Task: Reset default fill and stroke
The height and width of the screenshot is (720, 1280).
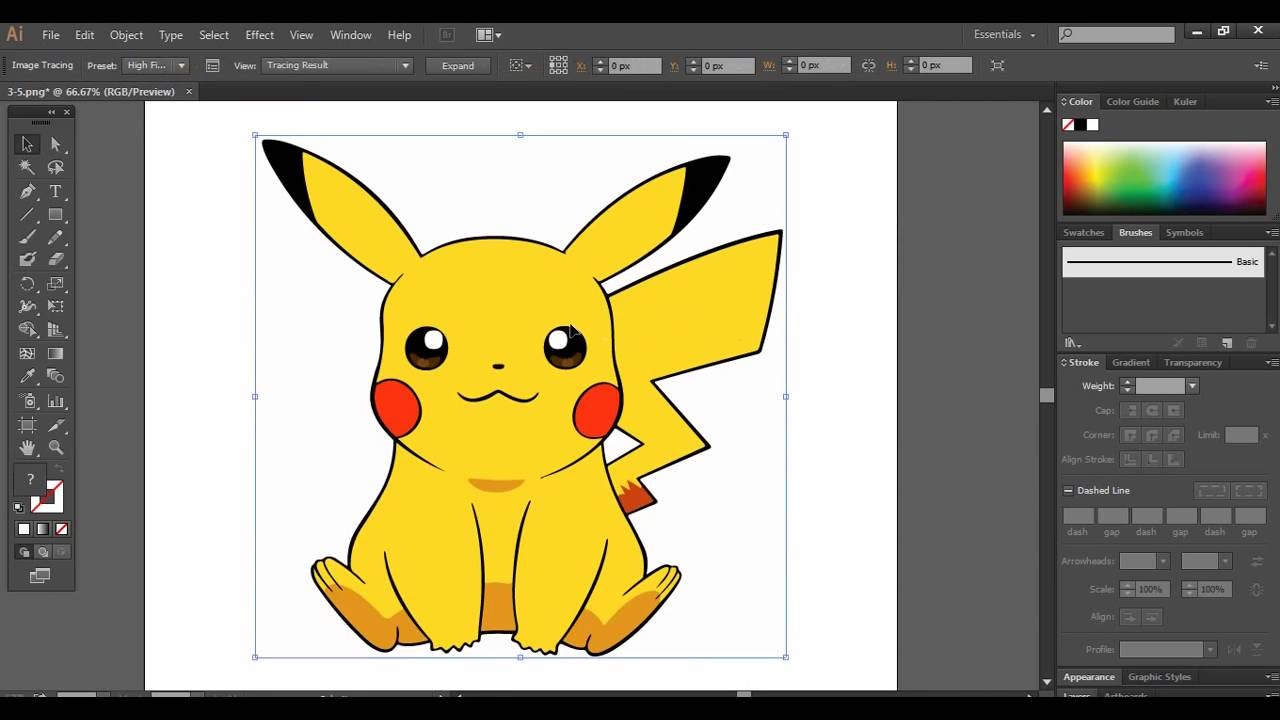Action: [x=19, y=507]
